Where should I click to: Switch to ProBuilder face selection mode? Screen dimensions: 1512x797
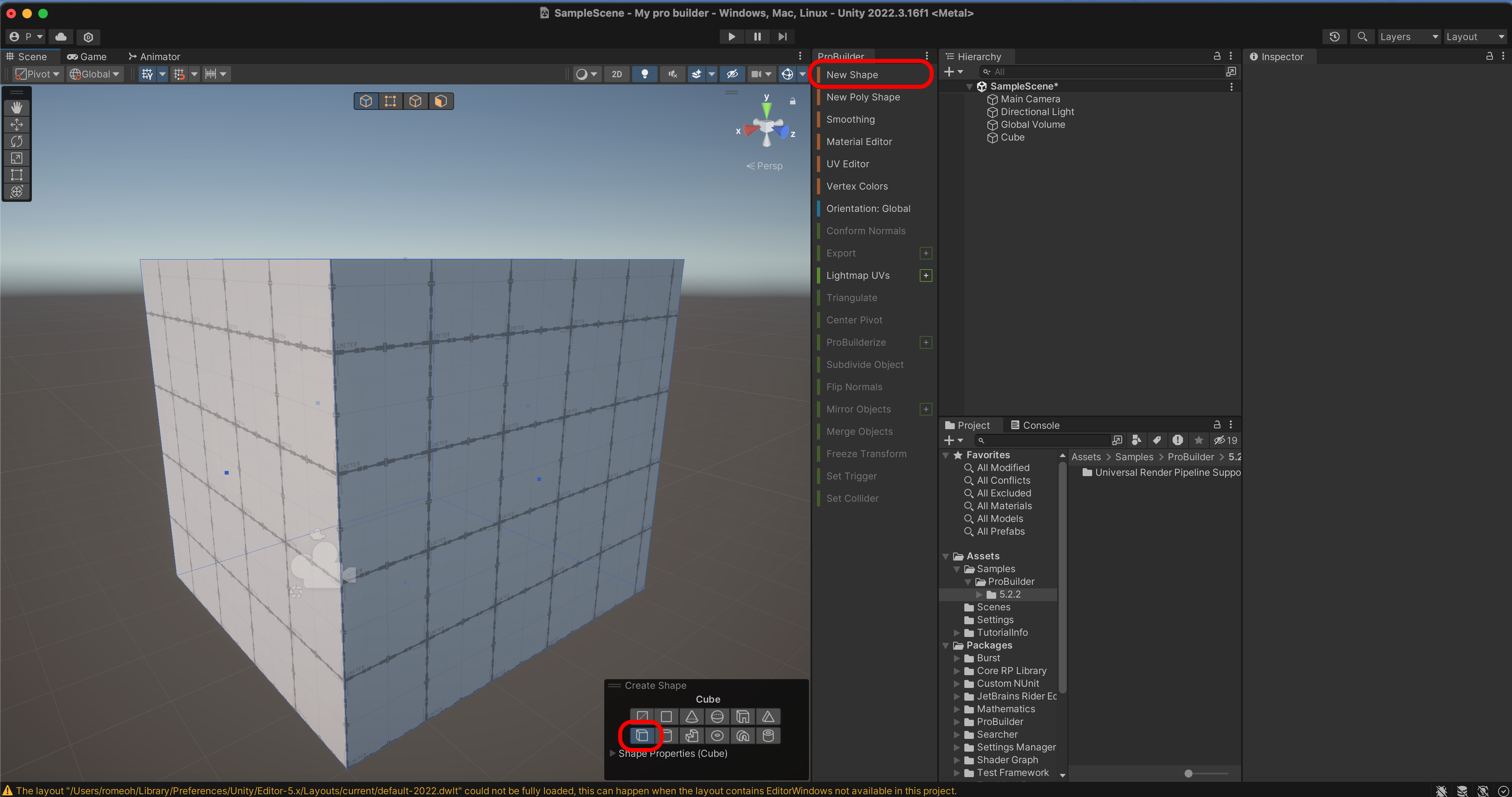pos(440,101)
